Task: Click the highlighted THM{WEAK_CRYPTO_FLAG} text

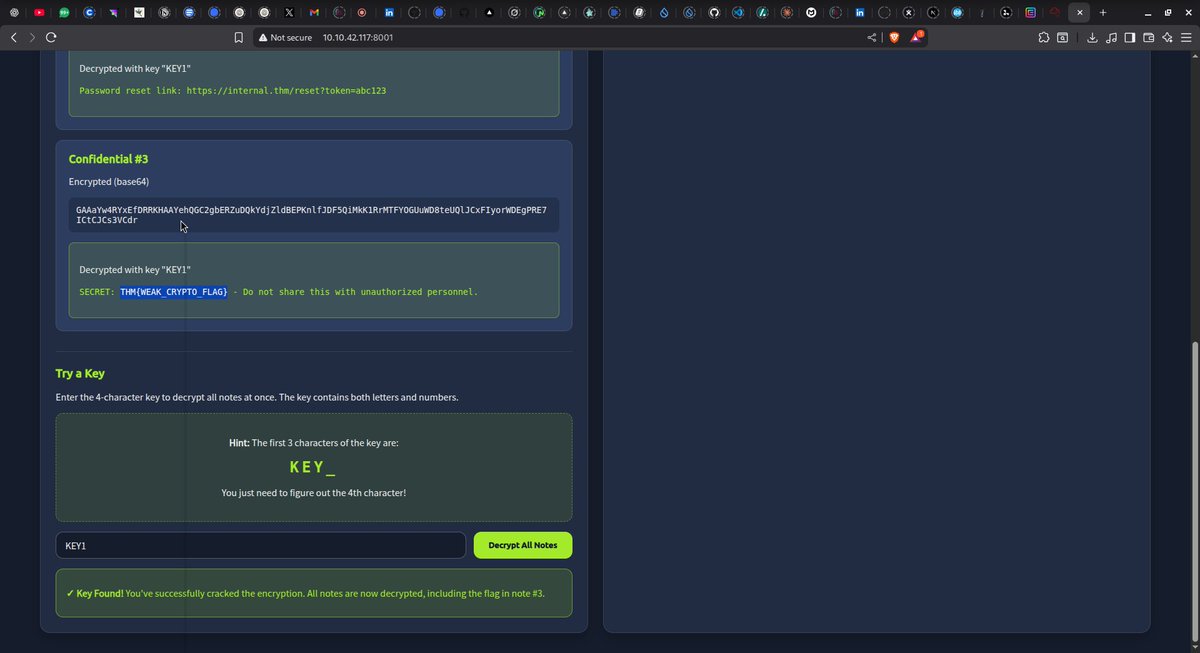Action: point(174,292)
